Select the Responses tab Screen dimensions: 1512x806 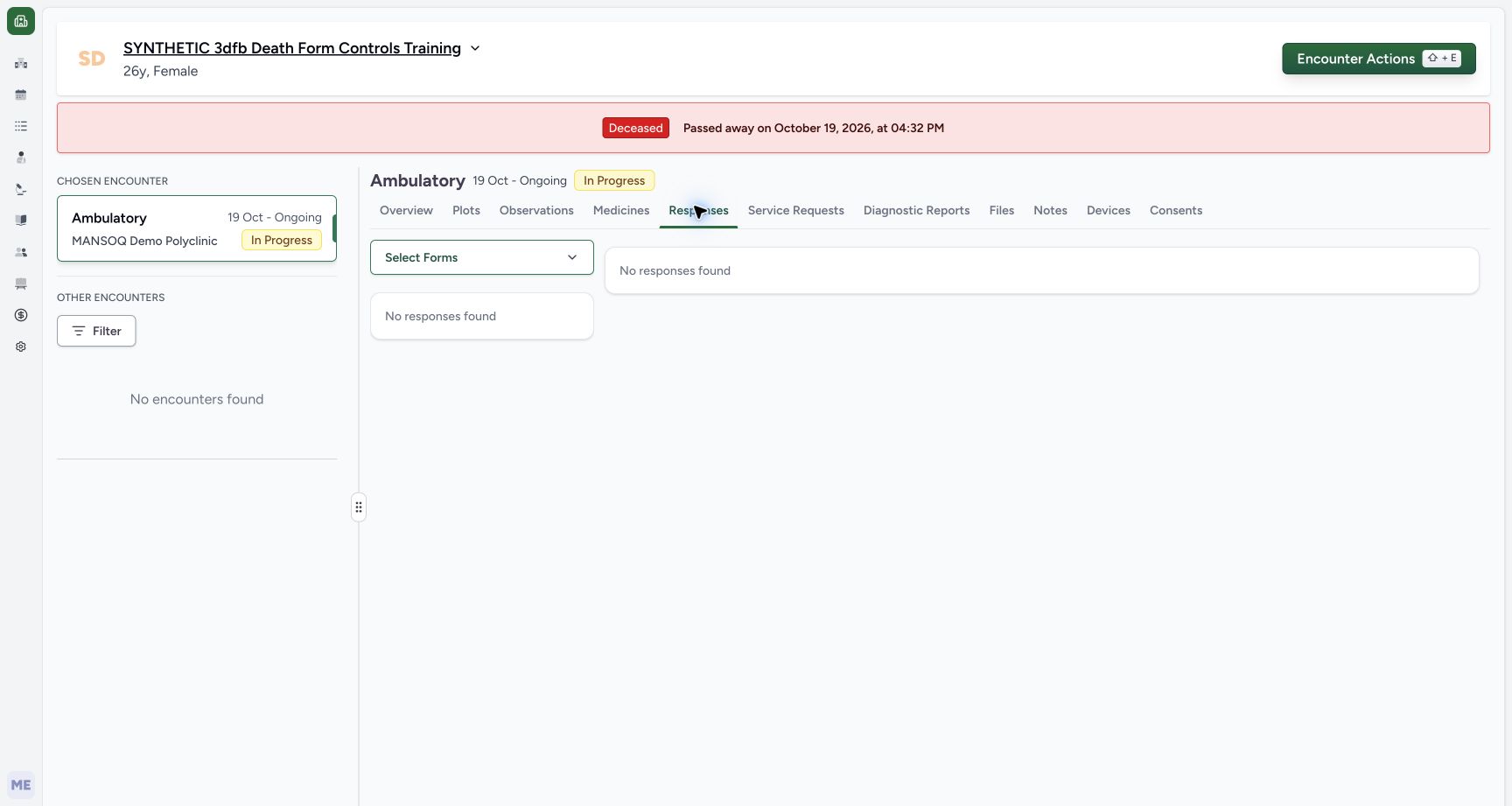pyautogui.click(x=698, y=210)
